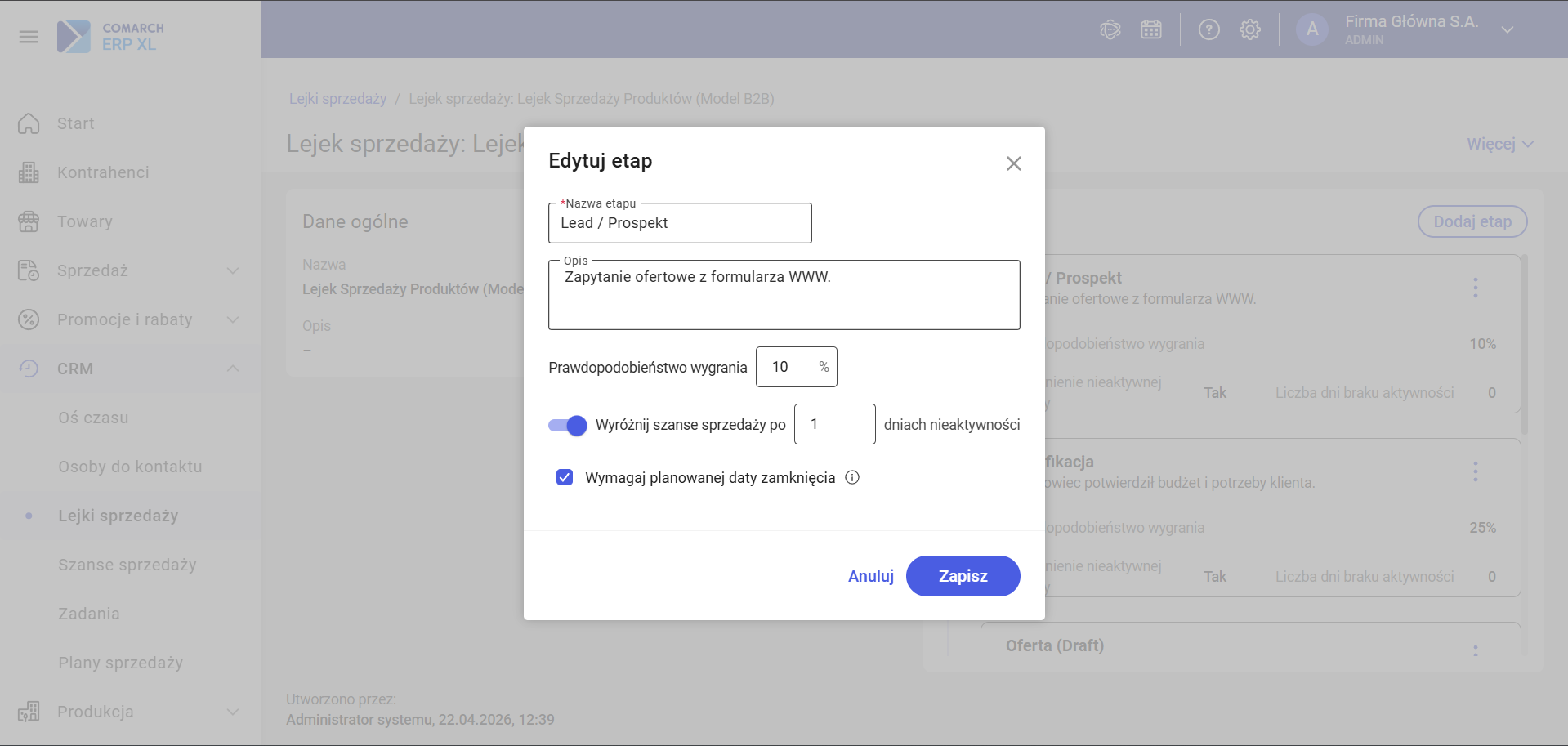Open the calendar icon in header
This screenshot has width=1568, height=746.
coord(1151,30)
